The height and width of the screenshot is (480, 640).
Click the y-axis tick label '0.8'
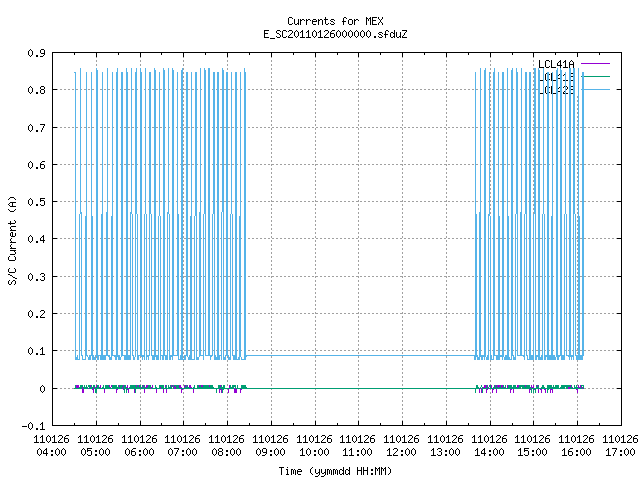[x=37, y=90]
